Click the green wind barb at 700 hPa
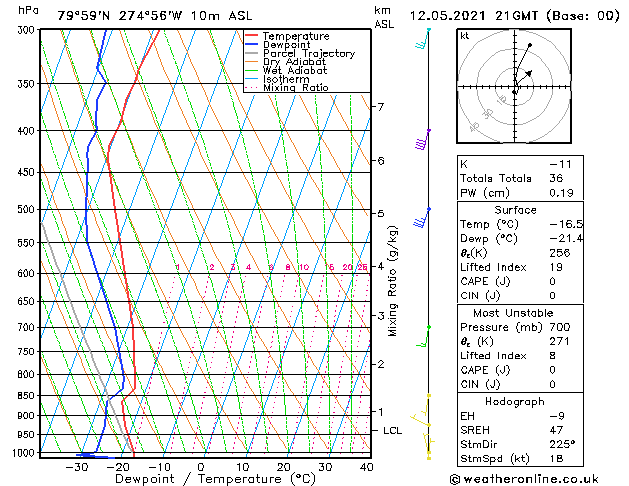 point(424,335)
